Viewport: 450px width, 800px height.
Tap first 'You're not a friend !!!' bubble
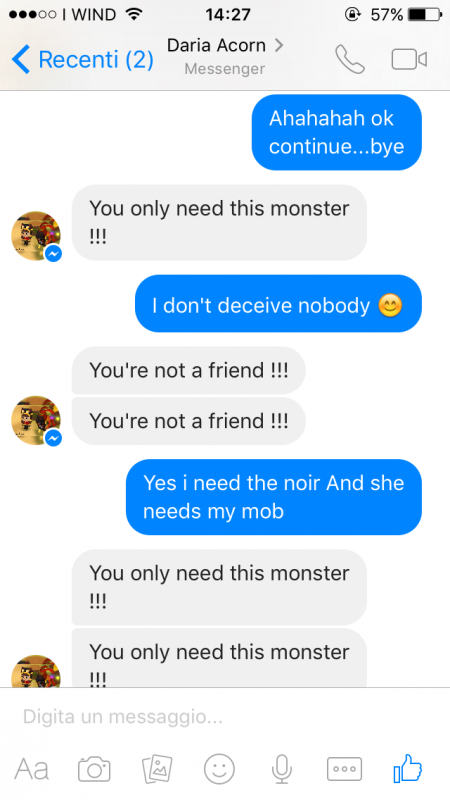tap(188, 370)
